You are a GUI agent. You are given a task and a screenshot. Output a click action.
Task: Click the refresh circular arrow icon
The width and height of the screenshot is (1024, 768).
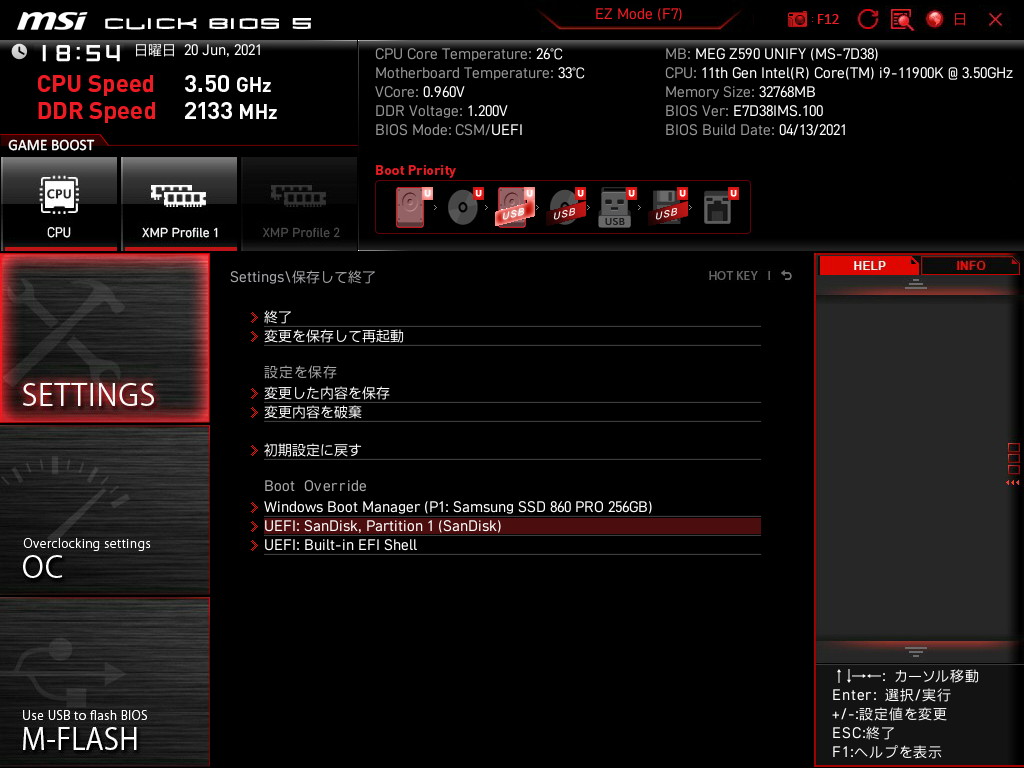click(x=867, y=20)
